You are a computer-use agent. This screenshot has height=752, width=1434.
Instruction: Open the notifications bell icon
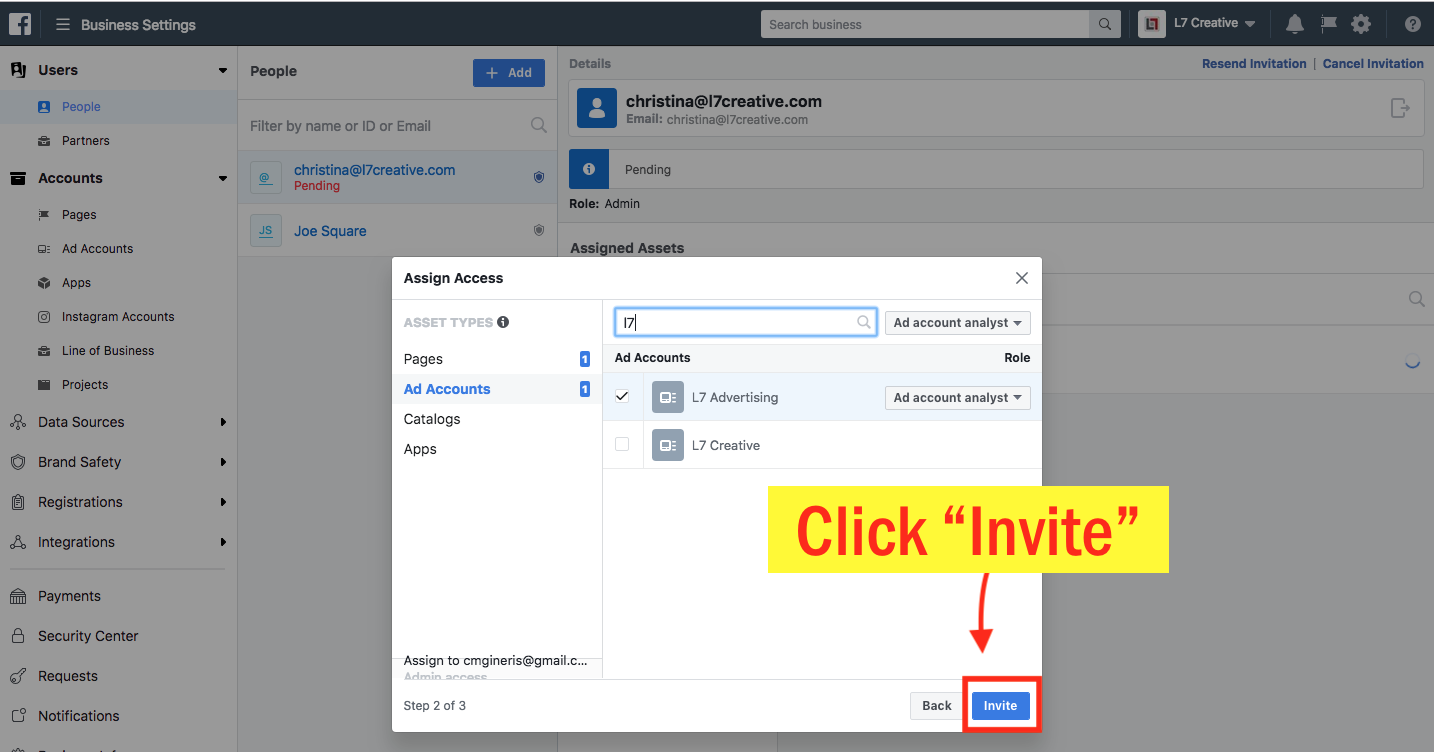pyautogui.click(x=1295, y=24)
